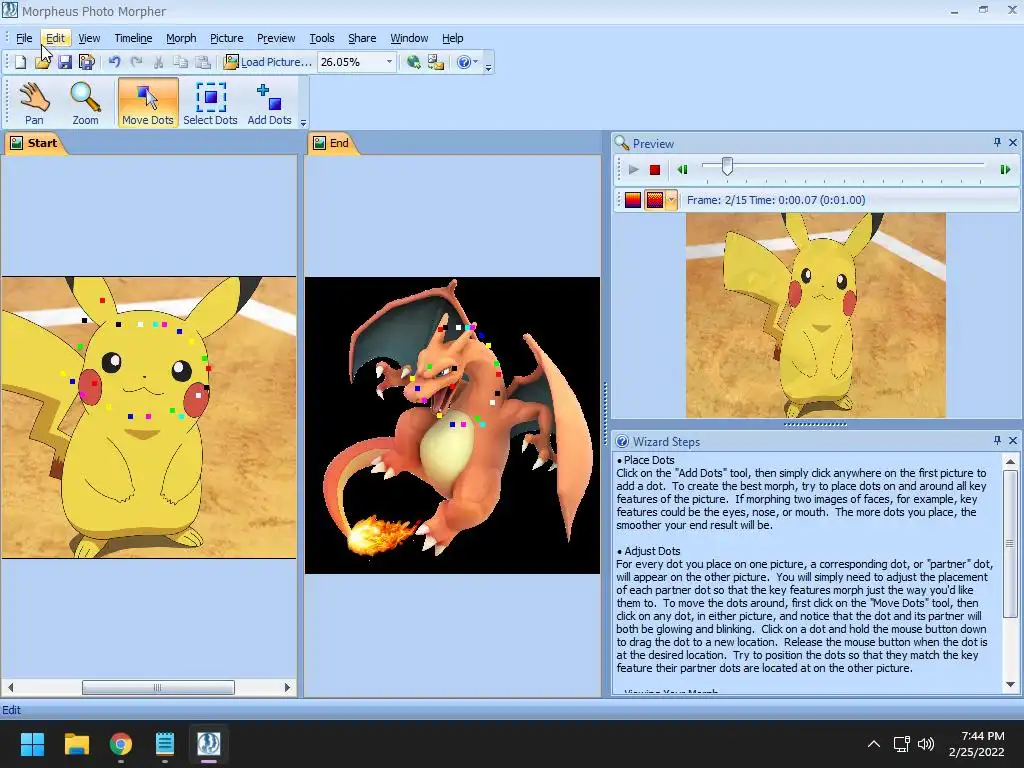Show hidden system tray icons chevron

(x=873, y=744)
